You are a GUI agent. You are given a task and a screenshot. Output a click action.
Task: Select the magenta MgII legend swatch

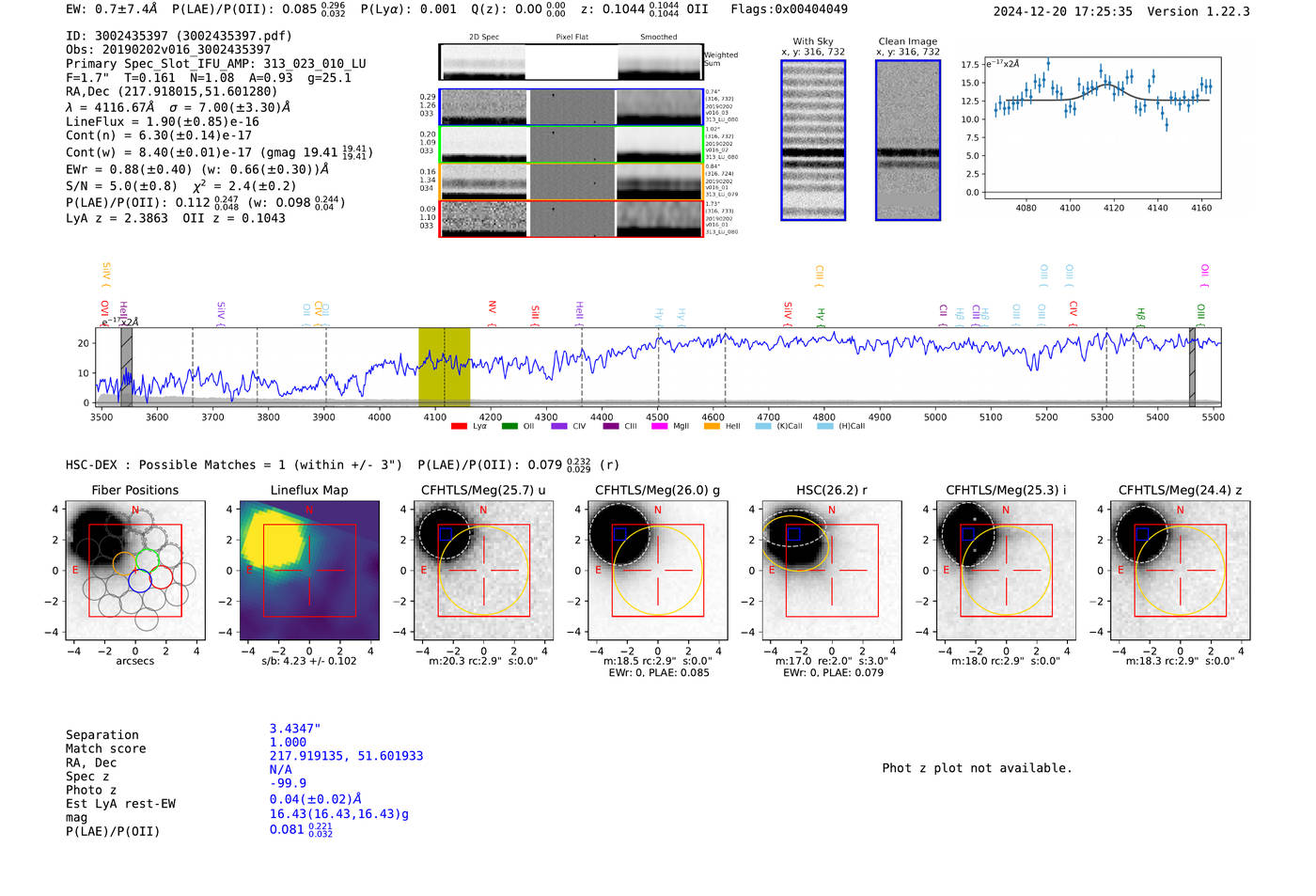[x=659, y=426]
